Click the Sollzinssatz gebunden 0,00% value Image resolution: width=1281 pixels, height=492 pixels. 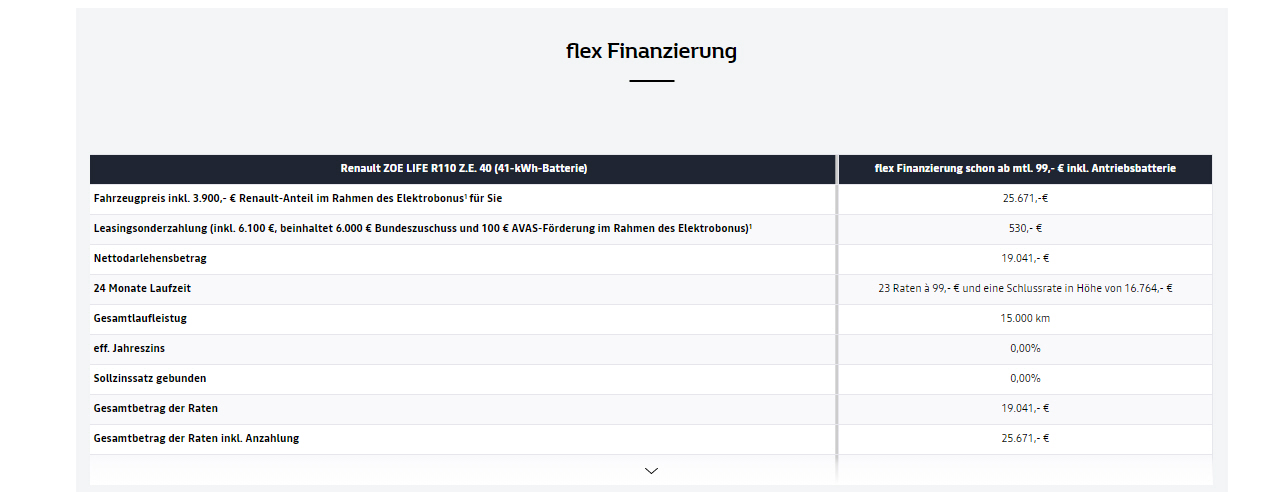(1025, 379)
